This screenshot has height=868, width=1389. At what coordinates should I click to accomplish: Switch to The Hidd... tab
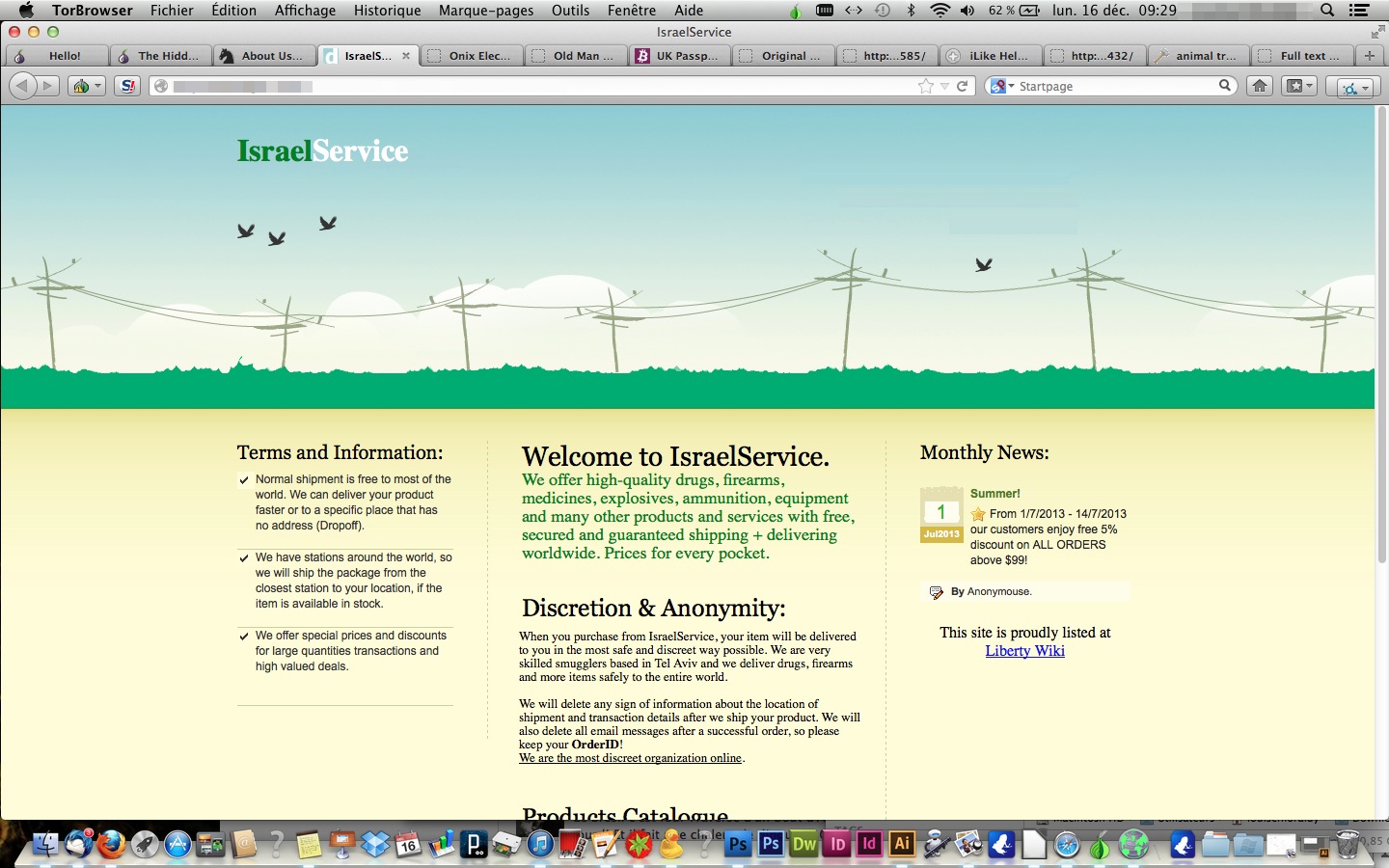pos(160,56)
